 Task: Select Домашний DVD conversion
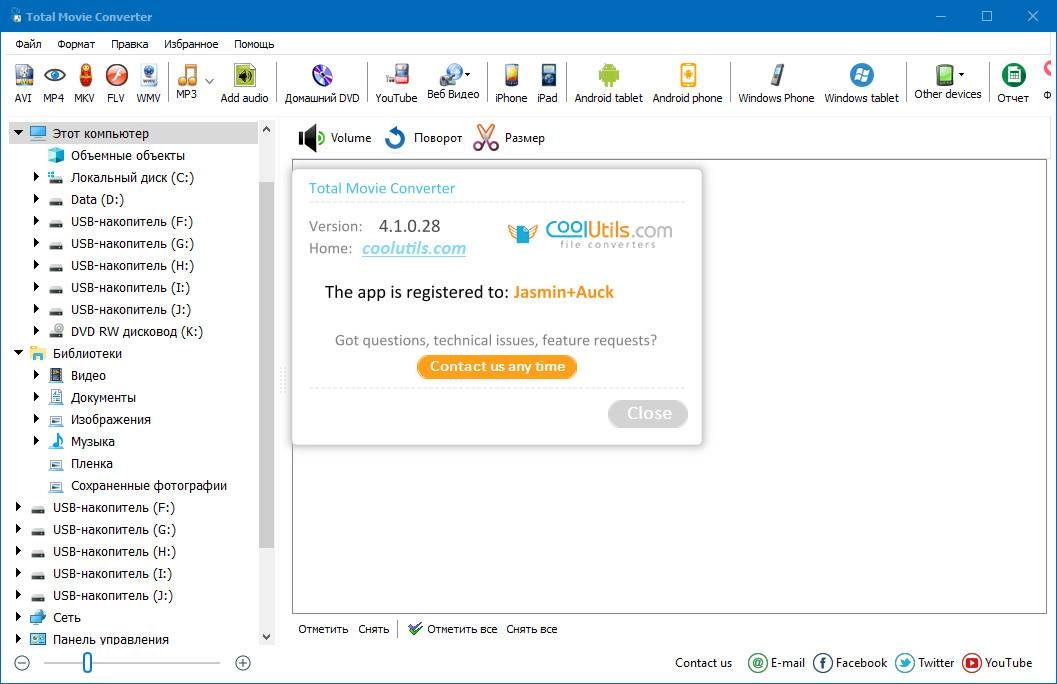click(322, 83)
